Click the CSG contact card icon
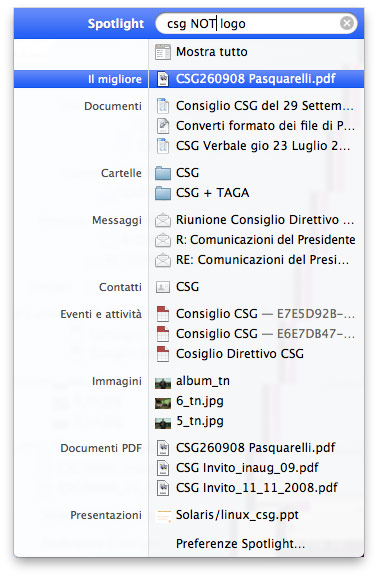378x577 pixels. click(163, 287)
